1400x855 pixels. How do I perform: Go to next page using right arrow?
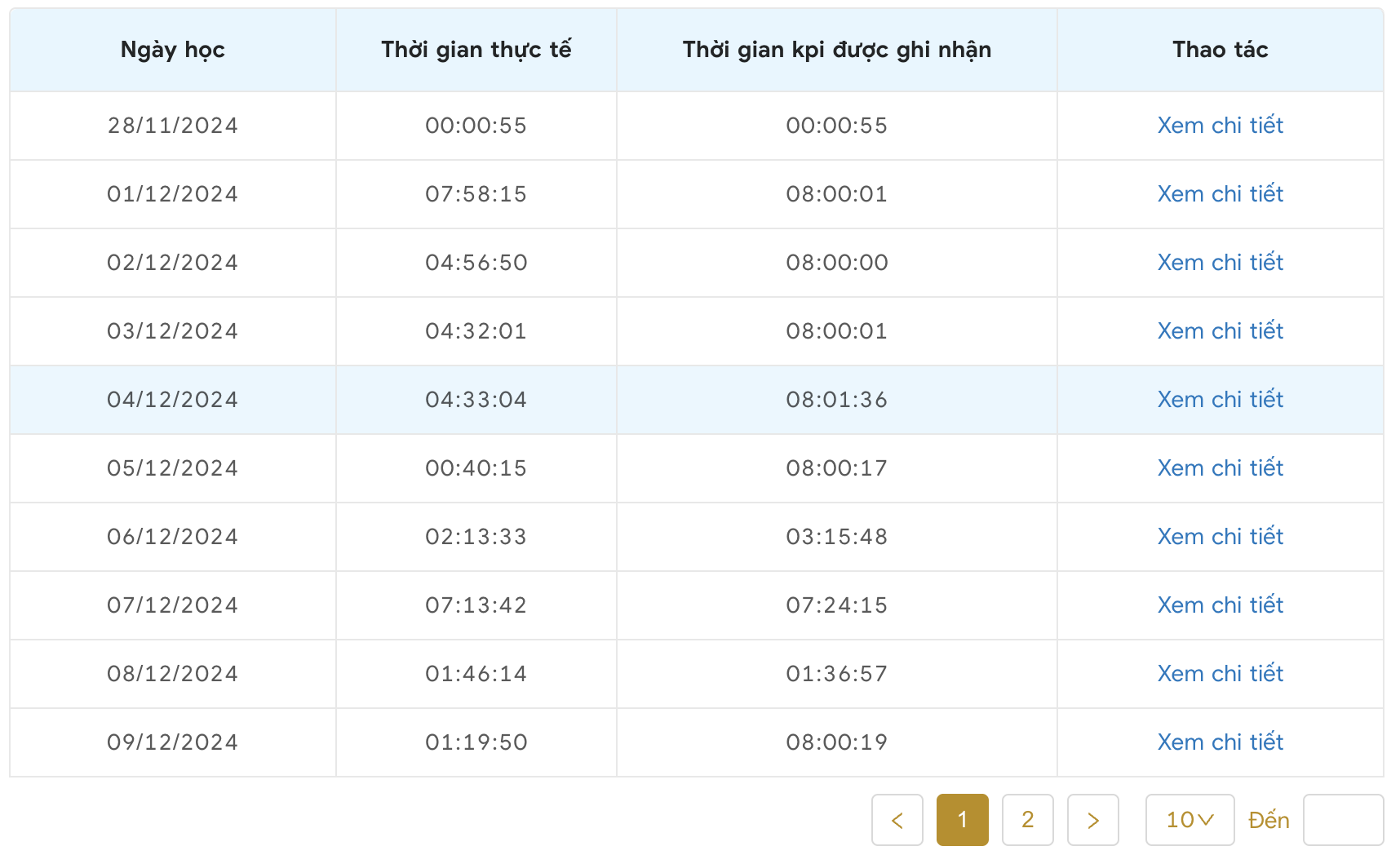click(1092, 820)
